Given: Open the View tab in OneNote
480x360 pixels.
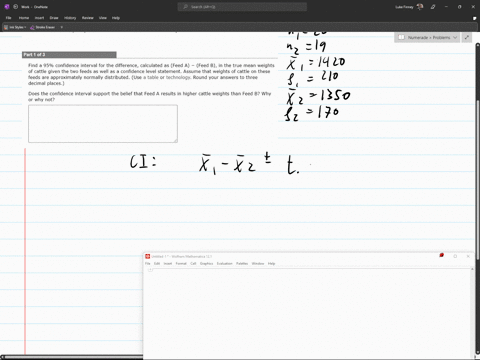Looking at the screenshot, I should 103,18.
